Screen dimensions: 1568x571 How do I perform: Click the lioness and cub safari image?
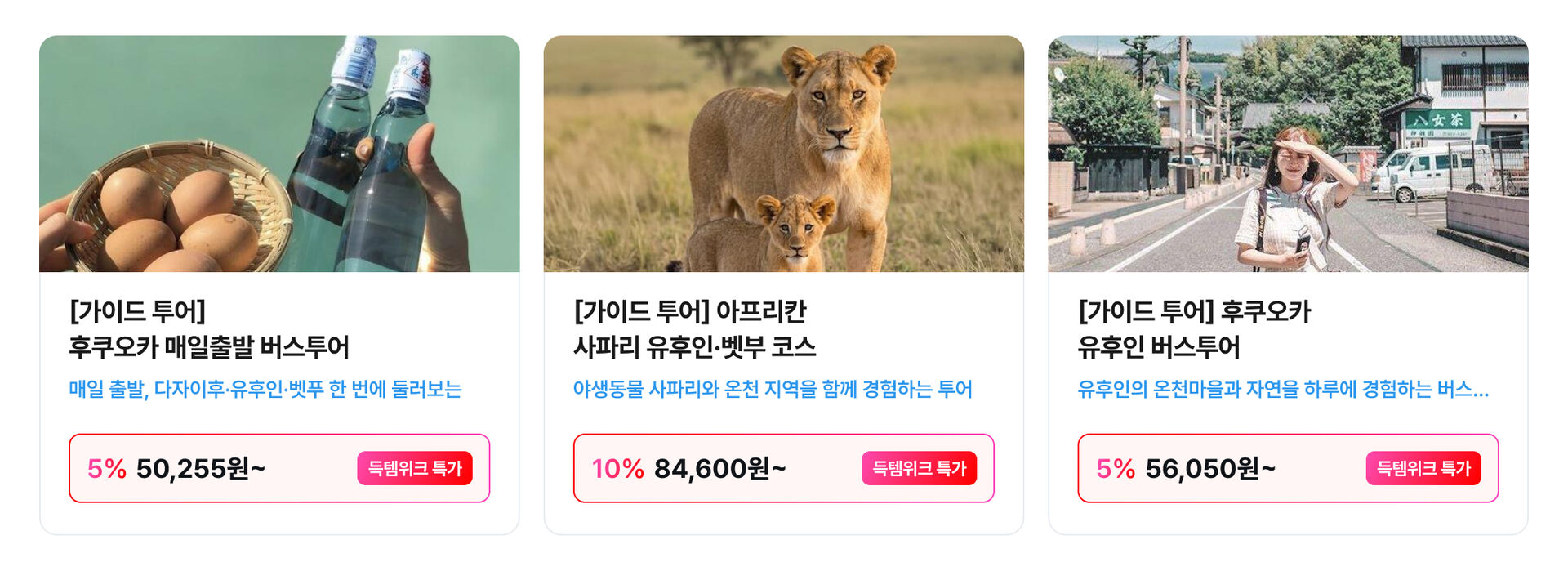784,154
